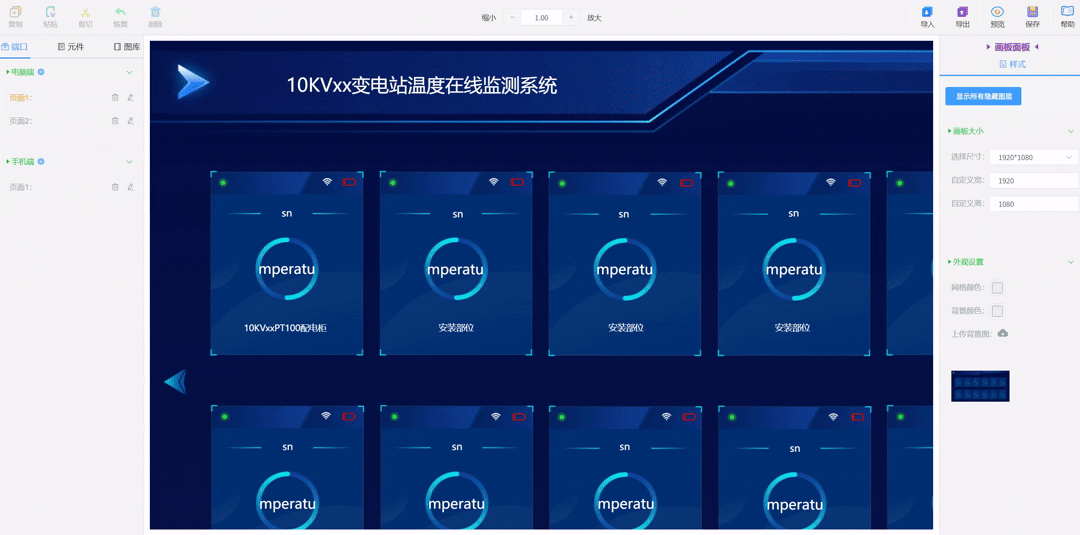Open the 选择尺寸 1920*1080 dropdown

(1034, 157)
